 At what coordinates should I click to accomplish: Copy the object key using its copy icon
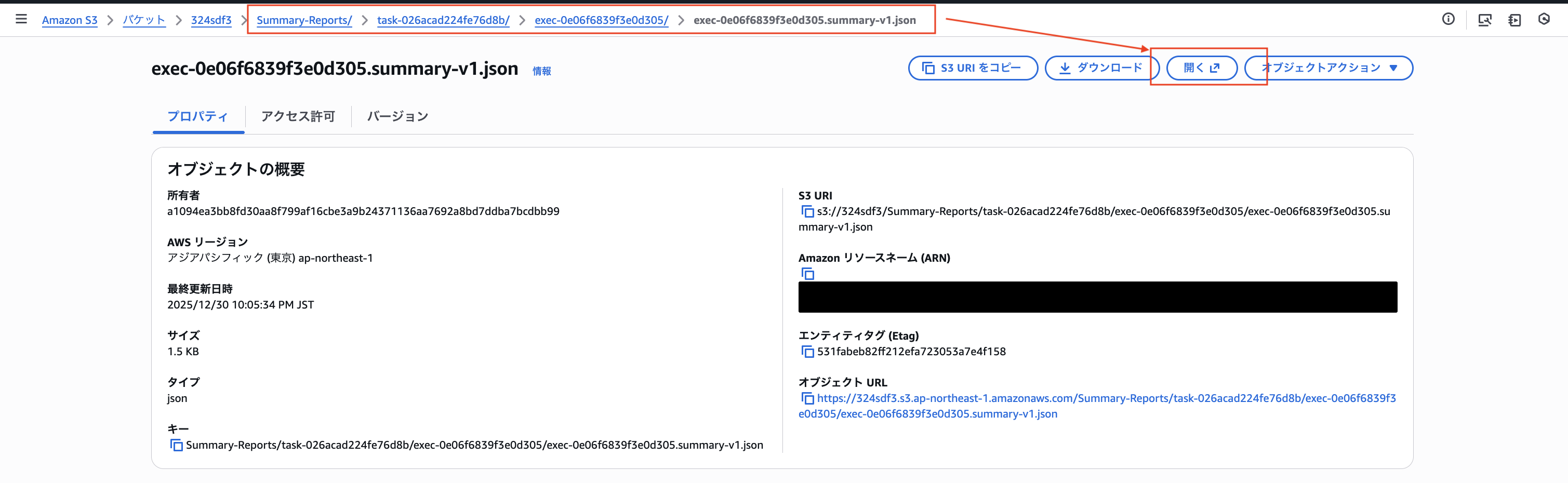(177, 445)
